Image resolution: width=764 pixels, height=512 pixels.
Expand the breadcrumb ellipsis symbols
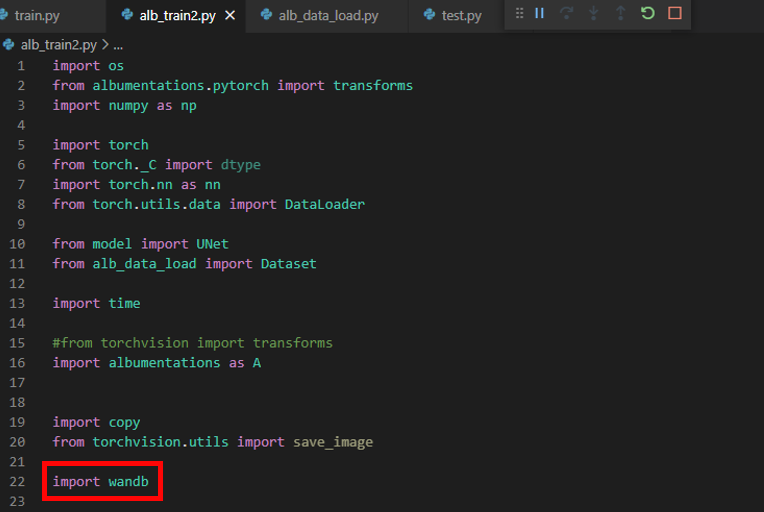[x=118, y=45]
